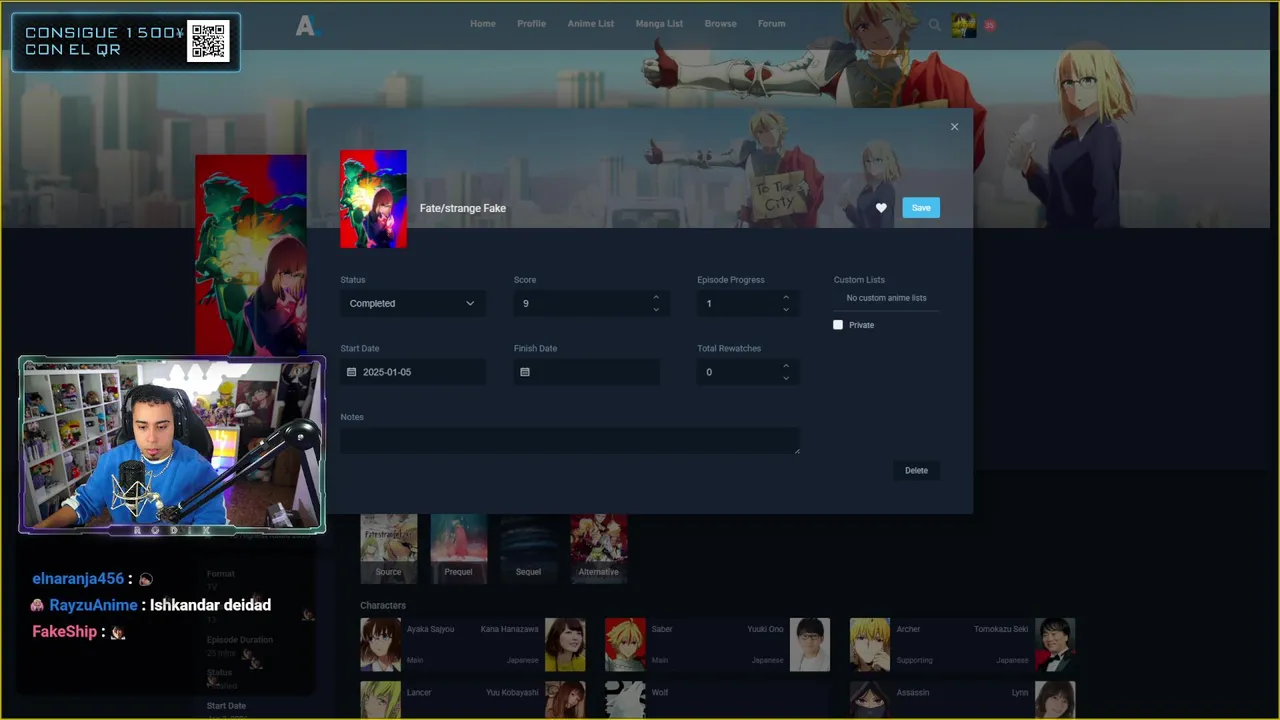Open the Forum menu item
1280x720 pixels.
pyautogui.click(x=771, y=24)
